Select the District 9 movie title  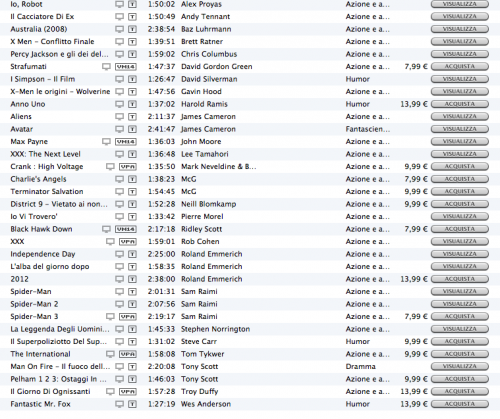[59, 204]
